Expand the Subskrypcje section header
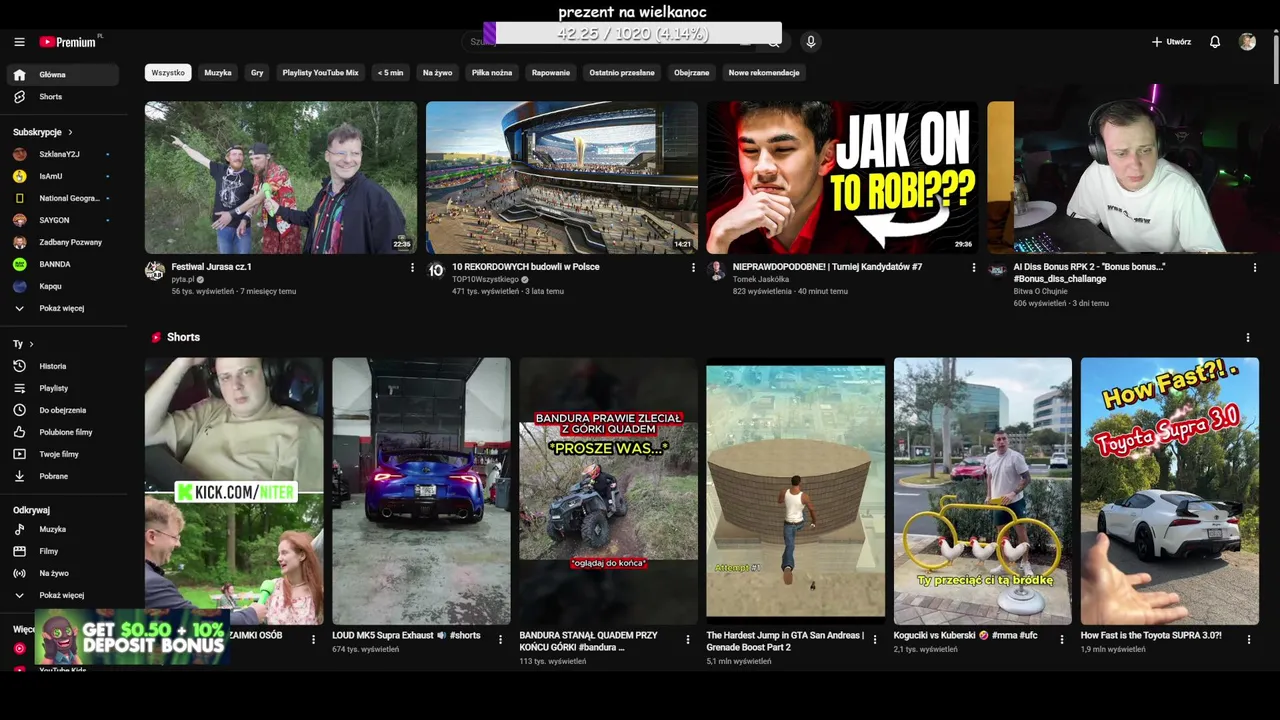 pyautogui.click(x=43, y=132)
